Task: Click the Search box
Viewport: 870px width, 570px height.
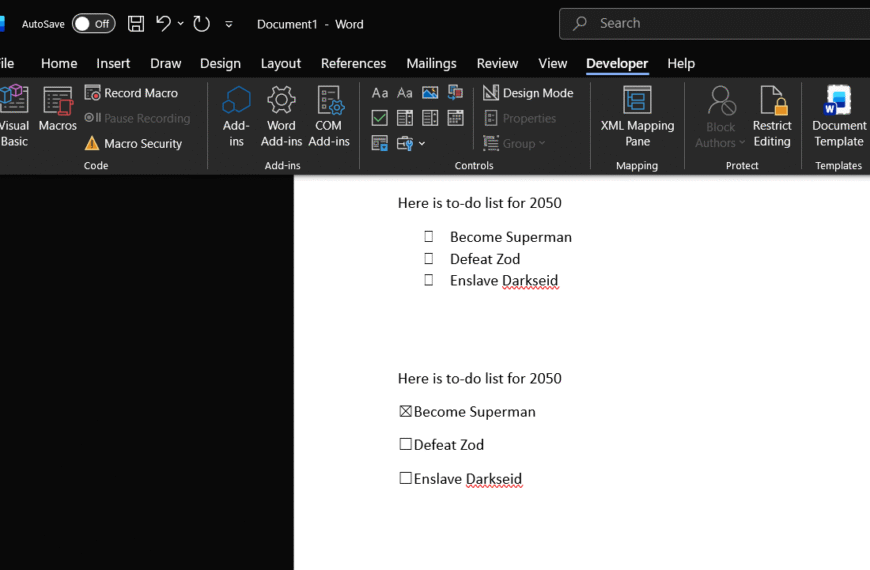Action: (x=715, y=23)
